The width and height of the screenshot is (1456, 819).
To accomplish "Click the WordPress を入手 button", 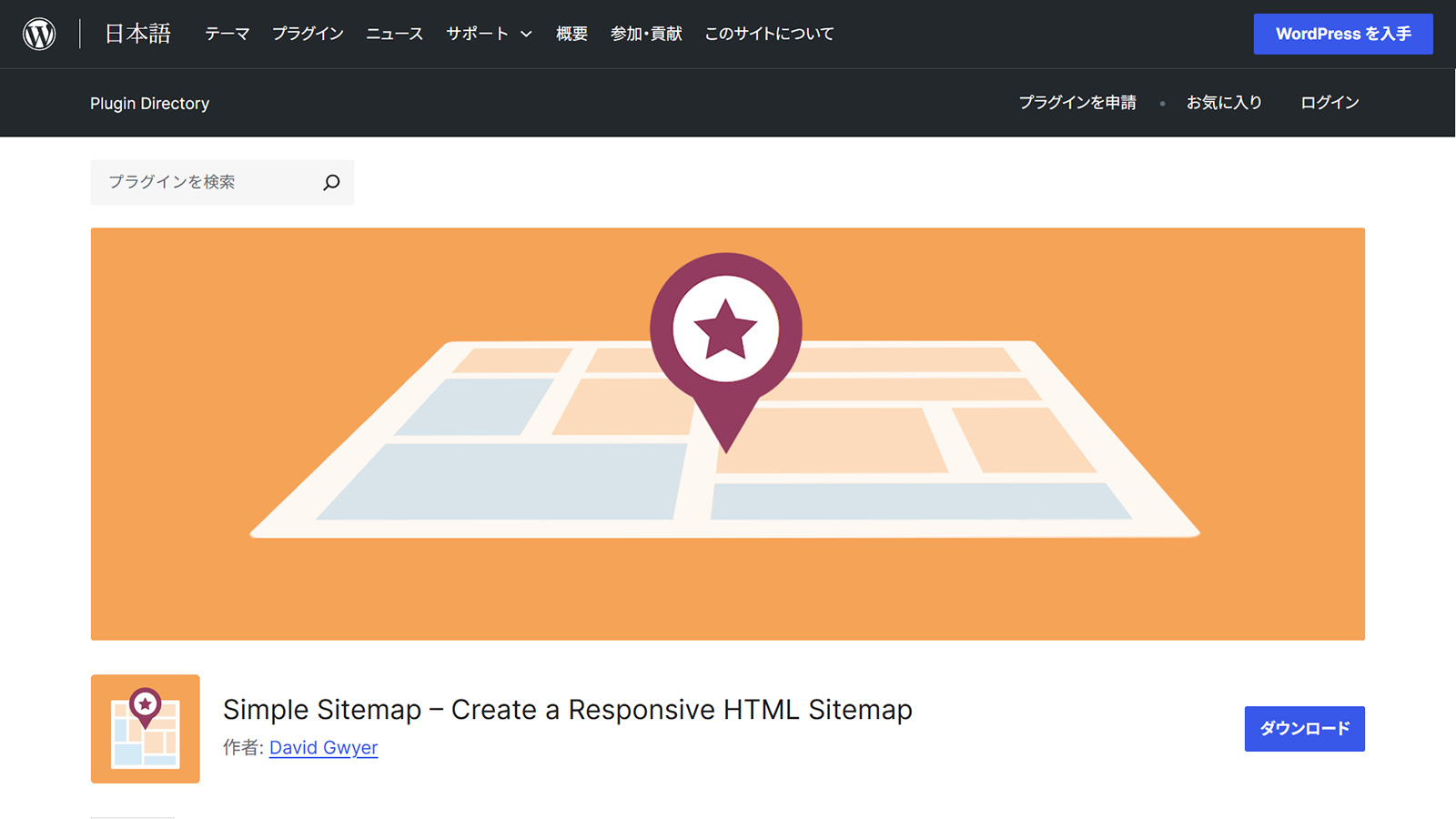I will coord(1343,34).
